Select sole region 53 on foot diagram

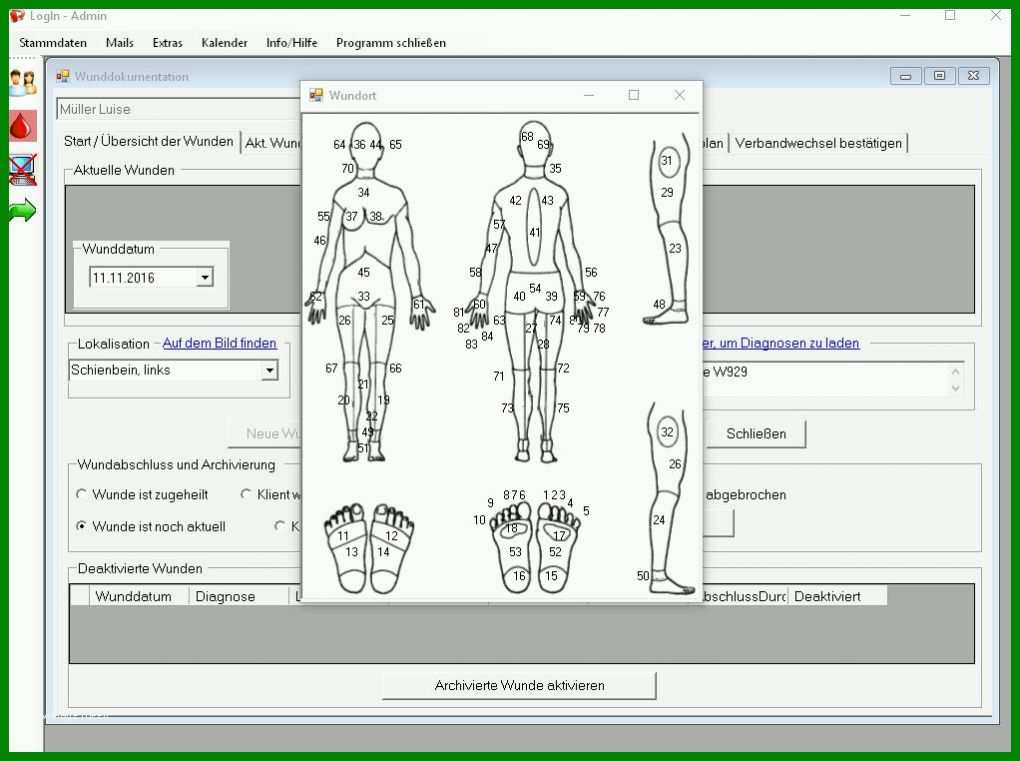516,552
